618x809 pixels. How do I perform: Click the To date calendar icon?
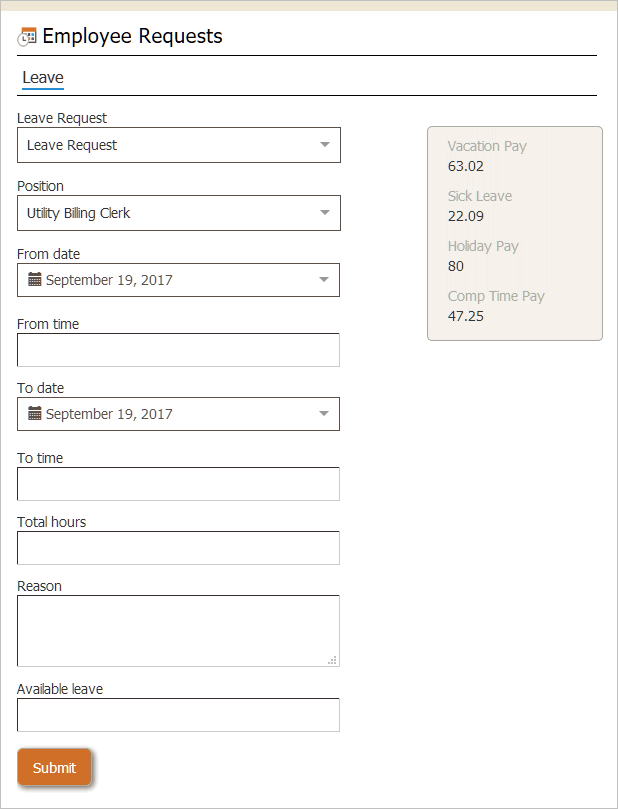click(x=35, y=414)
